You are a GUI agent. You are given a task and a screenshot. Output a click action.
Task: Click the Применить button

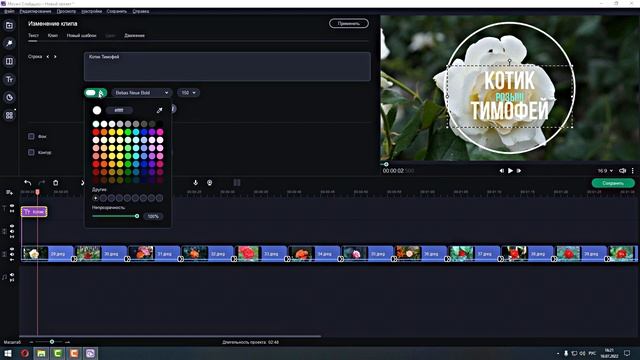(x=349, y=24)
